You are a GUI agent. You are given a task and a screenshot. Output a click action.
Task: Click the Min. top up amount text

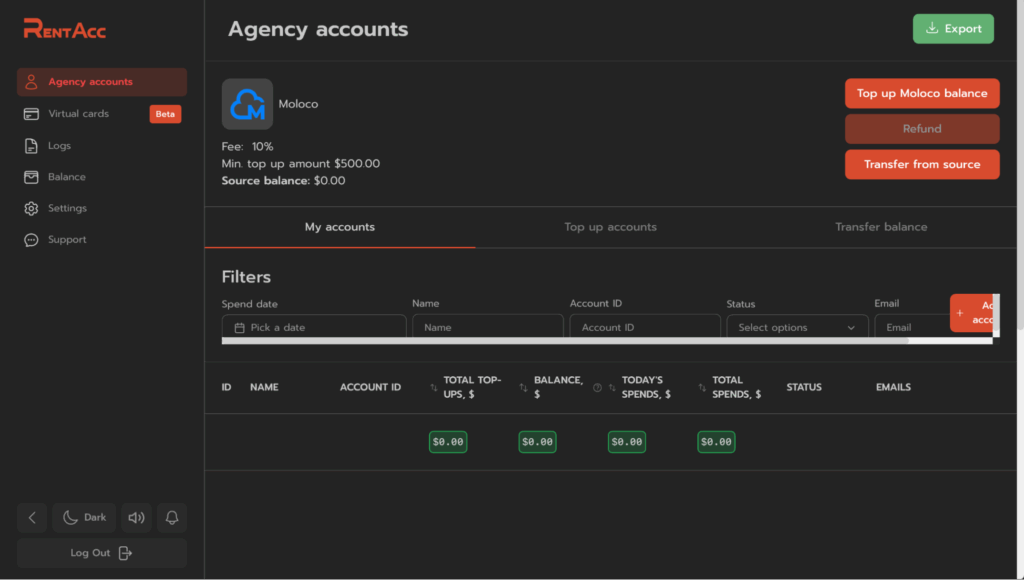click(x=300, y=164)
